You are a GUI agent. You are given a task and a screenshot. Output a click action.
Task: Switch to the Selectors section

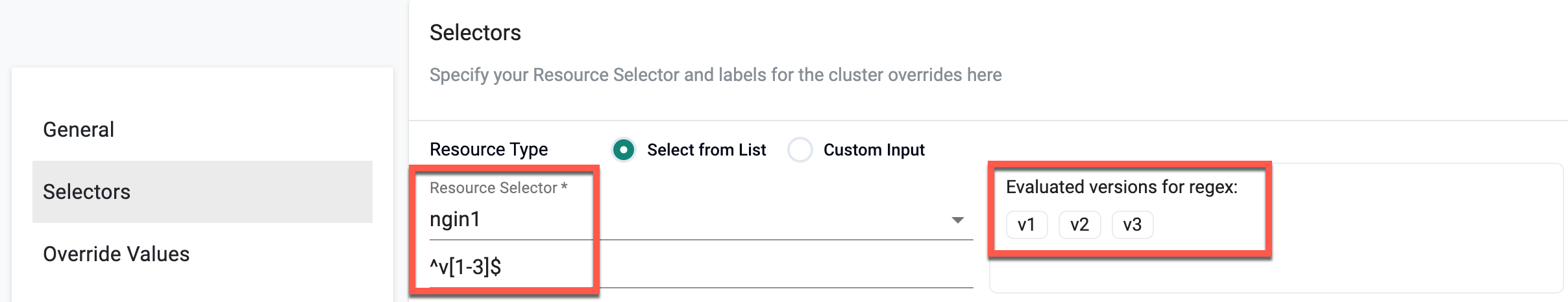(x=87, y=192)
